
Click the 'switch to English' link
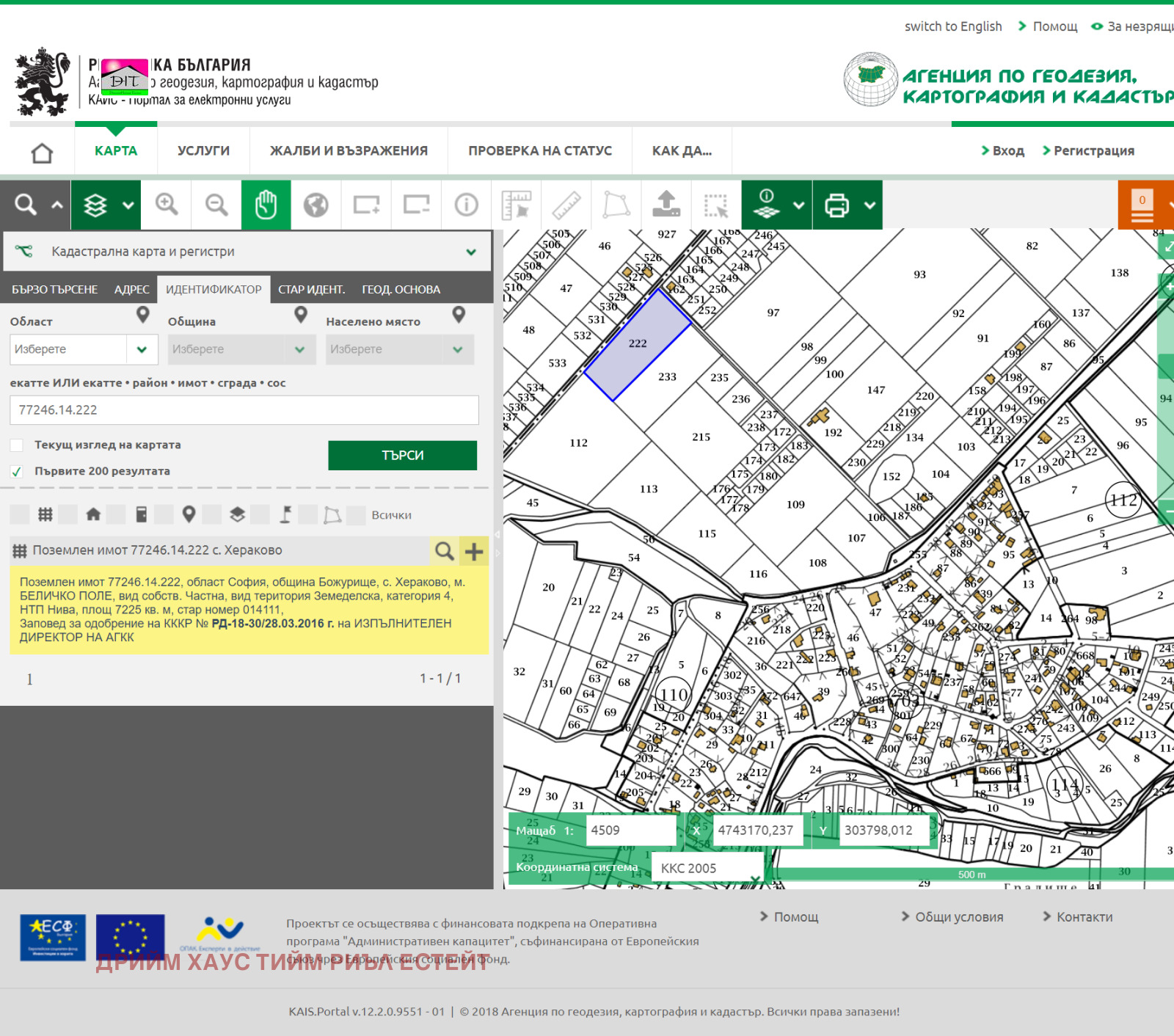[952, 26]
